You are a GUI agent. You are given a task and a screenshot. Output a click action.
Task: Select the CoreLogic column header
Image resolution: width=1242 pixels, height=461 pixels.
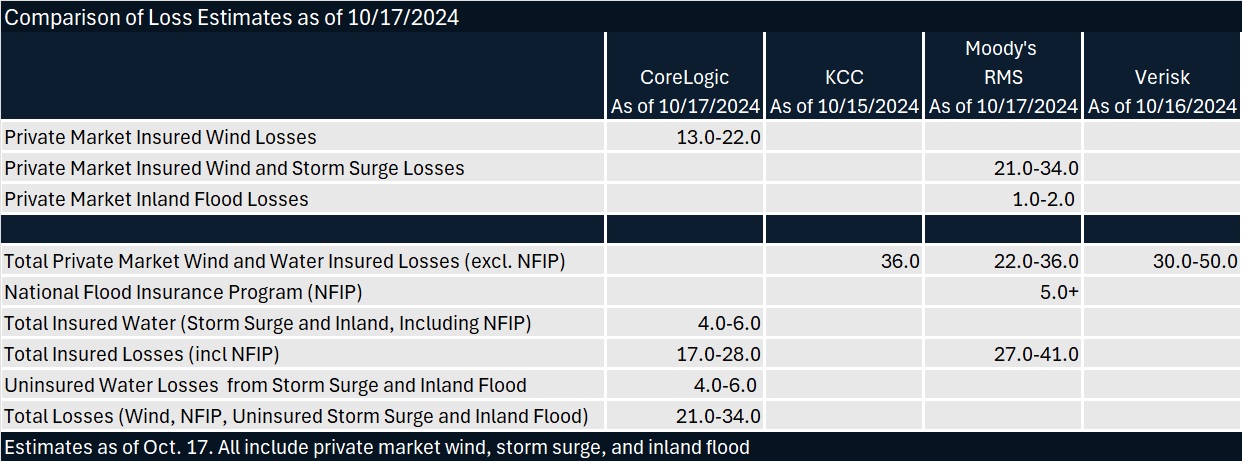coord(685,77)
